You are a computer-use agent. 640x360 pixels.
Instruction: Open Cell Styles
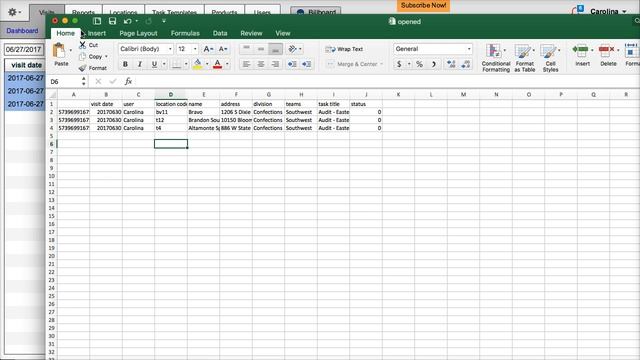(x=550, y=58)
